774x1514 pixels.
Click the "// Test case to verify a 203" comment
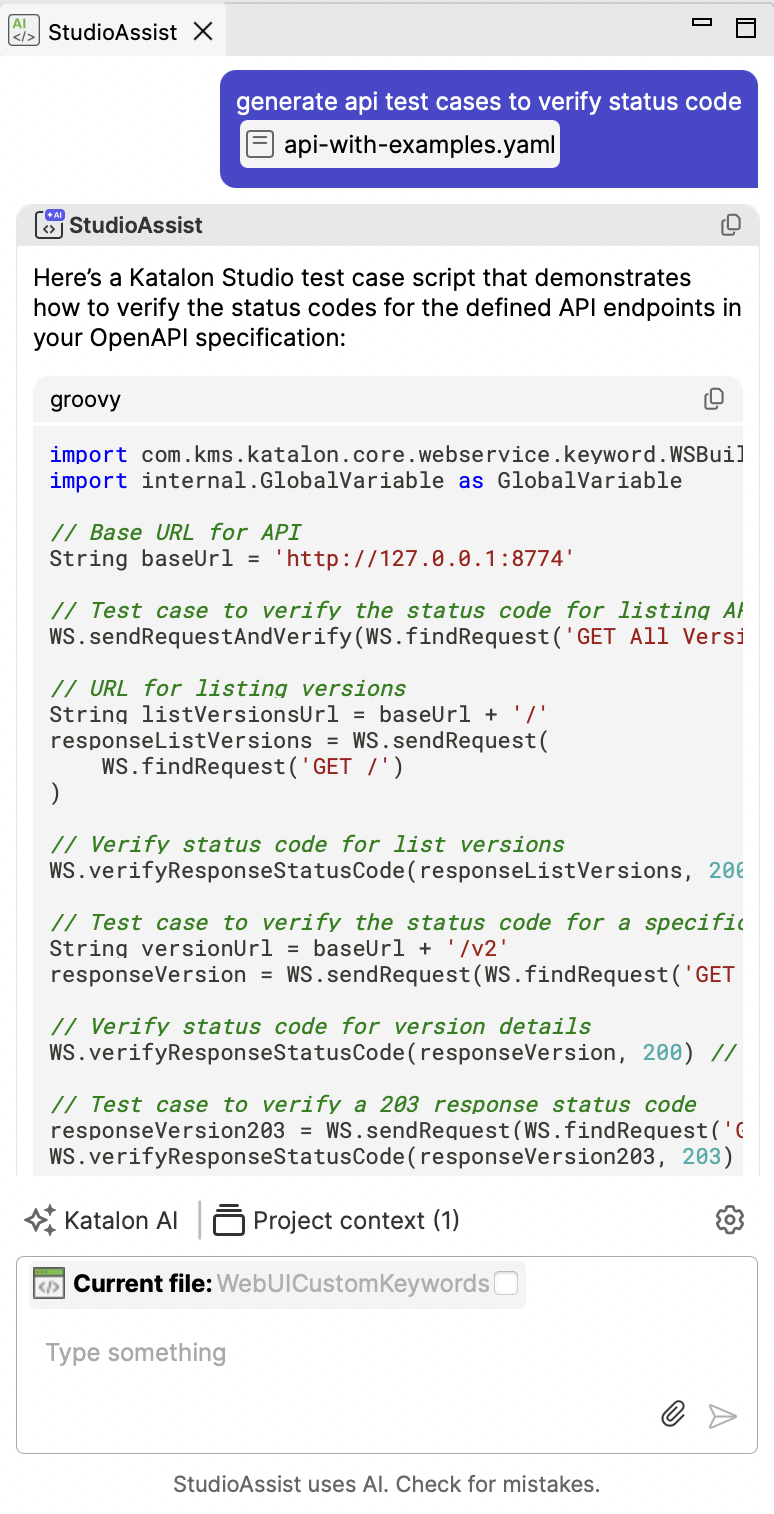373,1104
